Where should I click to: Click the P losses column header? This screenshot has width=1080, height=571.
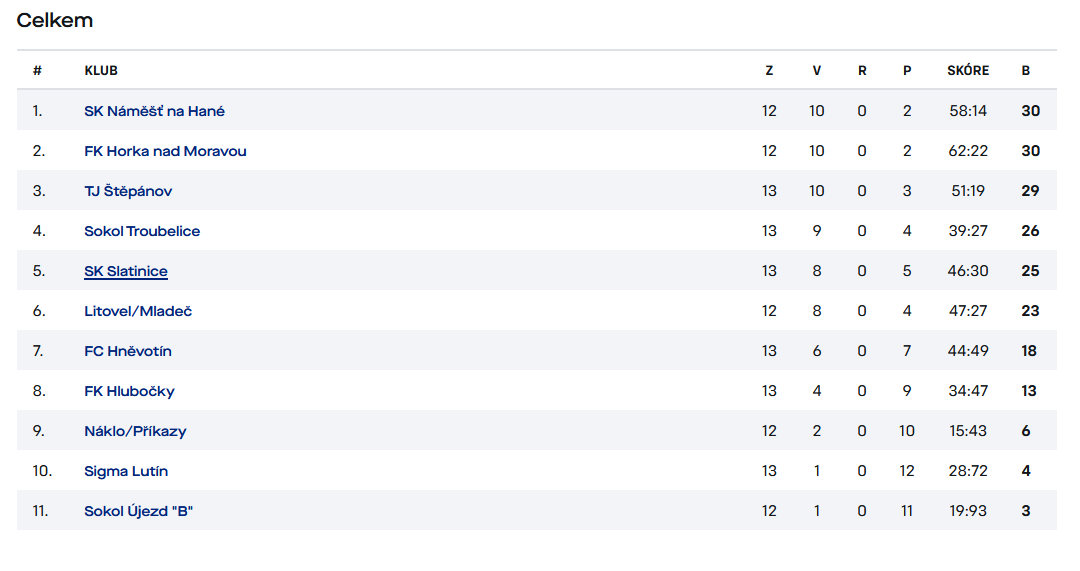pyautogui.click(x=907, y=70)
